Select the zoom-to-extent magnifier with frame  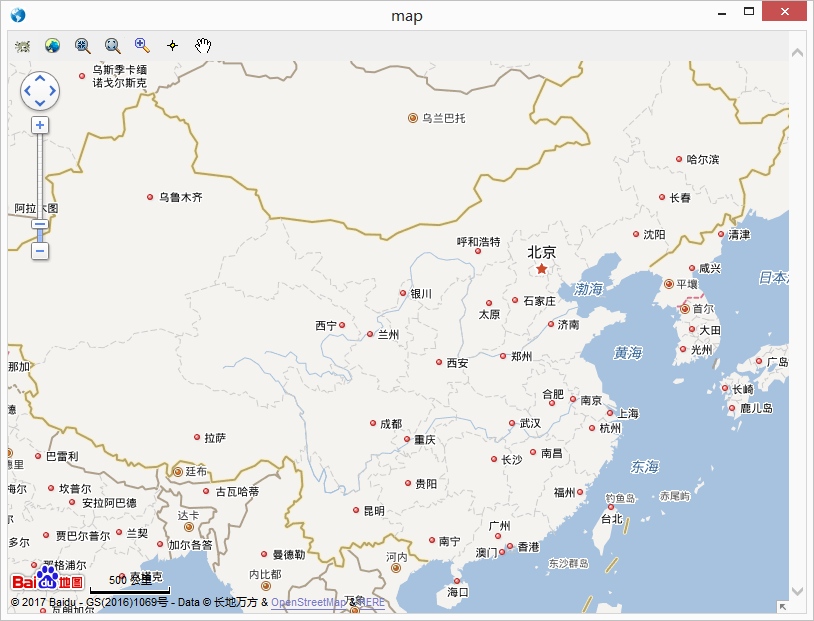(113, 46)
